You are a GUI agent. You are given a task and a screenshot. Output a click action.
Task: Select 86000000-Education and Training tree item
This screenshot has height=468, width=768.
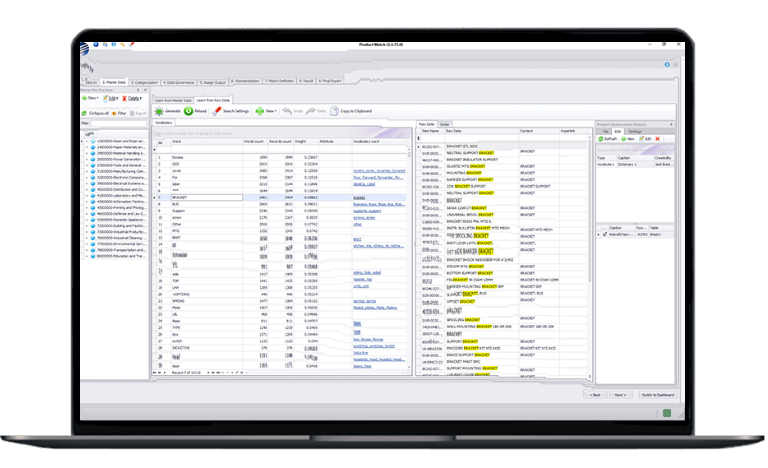(121, 256)
